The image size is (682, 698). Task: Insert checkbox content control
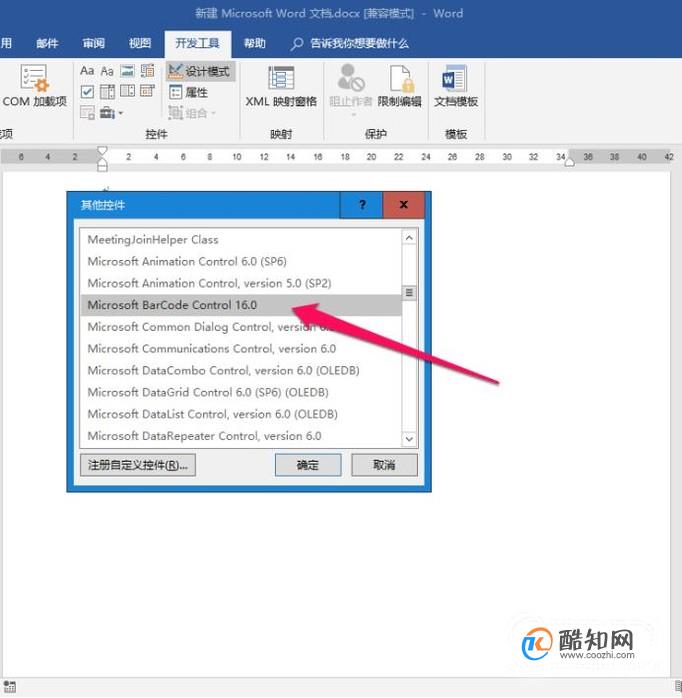[x=87, y=92]
